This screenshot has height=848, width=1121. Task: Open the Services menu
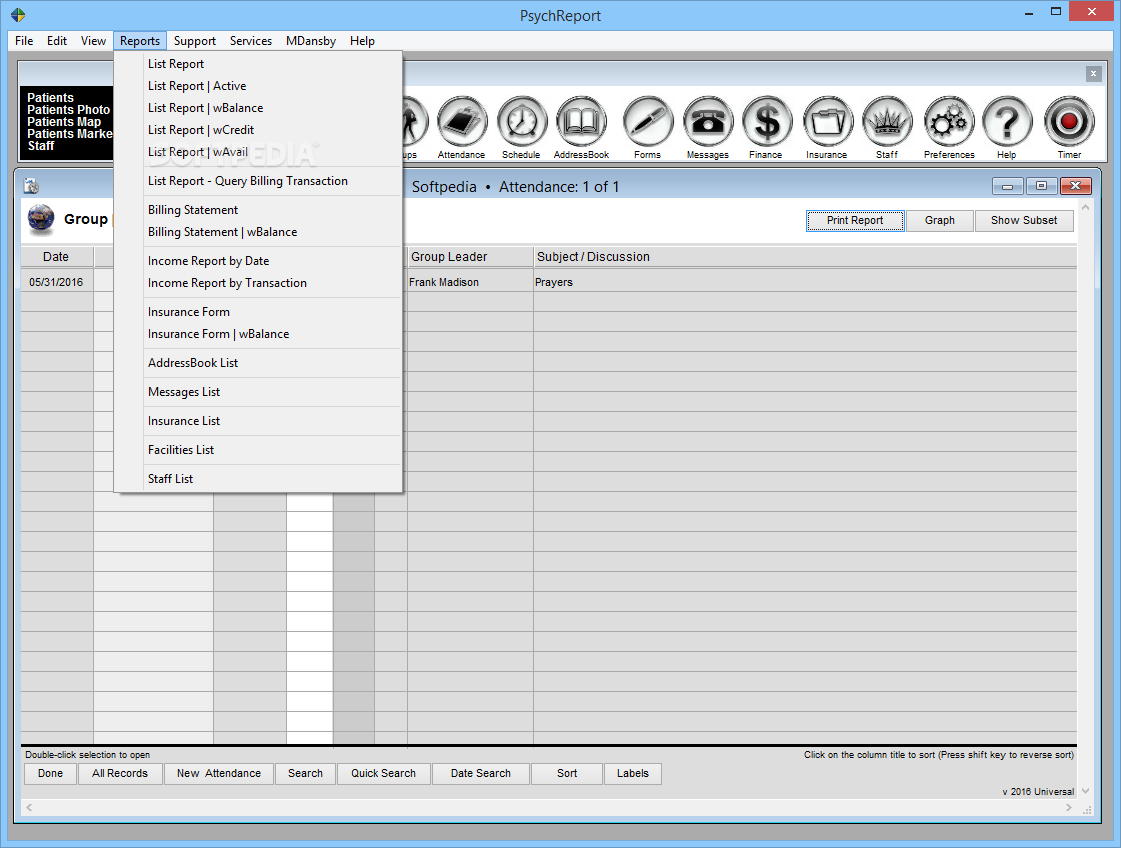[x=250, y=41]
